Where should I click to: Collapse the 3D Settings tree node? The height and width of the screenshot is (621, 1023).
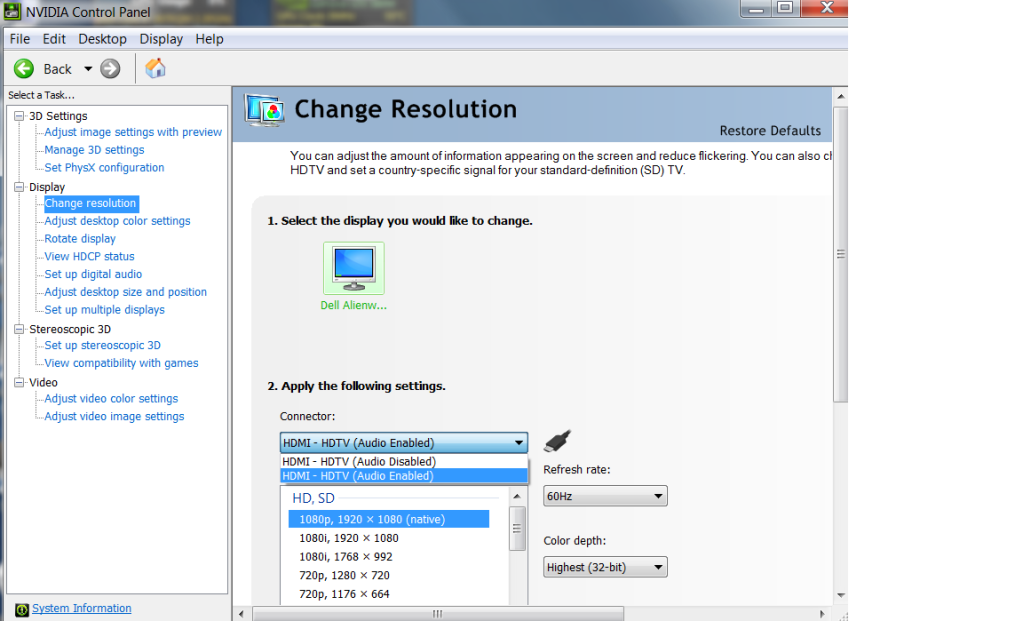point(19,115)
